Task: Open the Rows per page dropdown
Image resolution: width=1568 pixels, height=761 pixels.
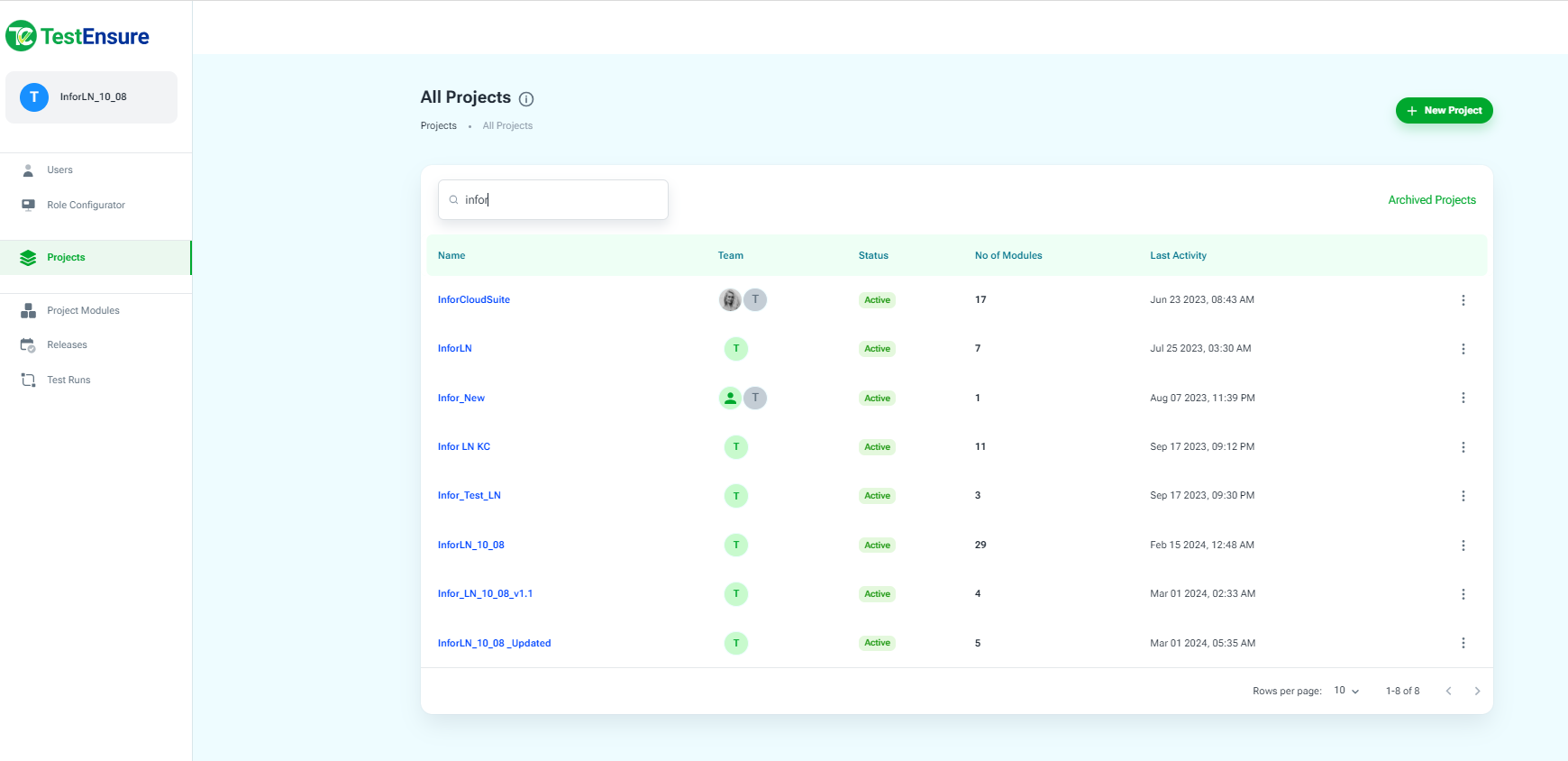Action: (x=1346, y=691)
